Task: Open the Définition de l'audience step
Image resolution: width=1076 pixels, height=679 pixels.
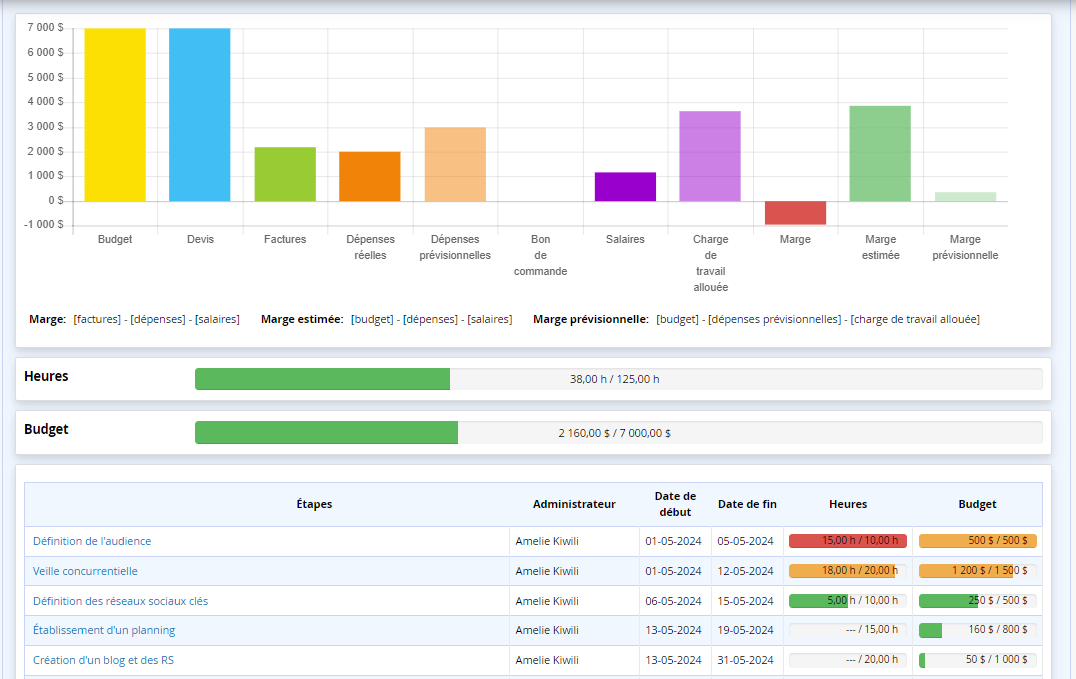Action: [92, 541]
